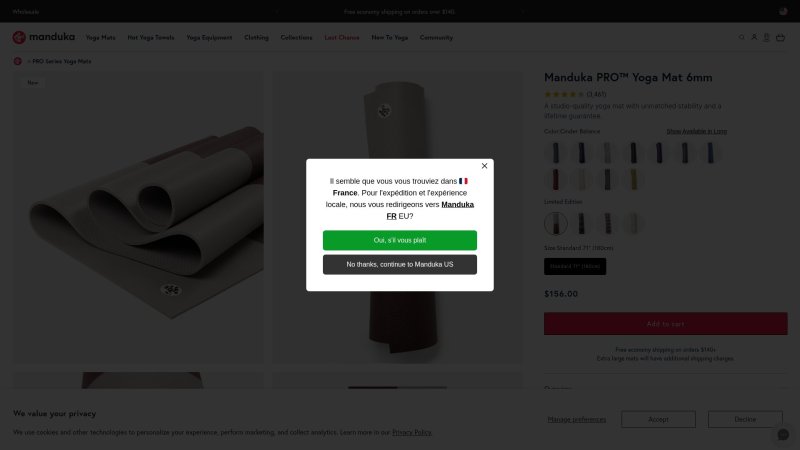This screenshot has width=800, height=450.
Task: Click the country flag icon in top bar
Action: coord(783,11)
